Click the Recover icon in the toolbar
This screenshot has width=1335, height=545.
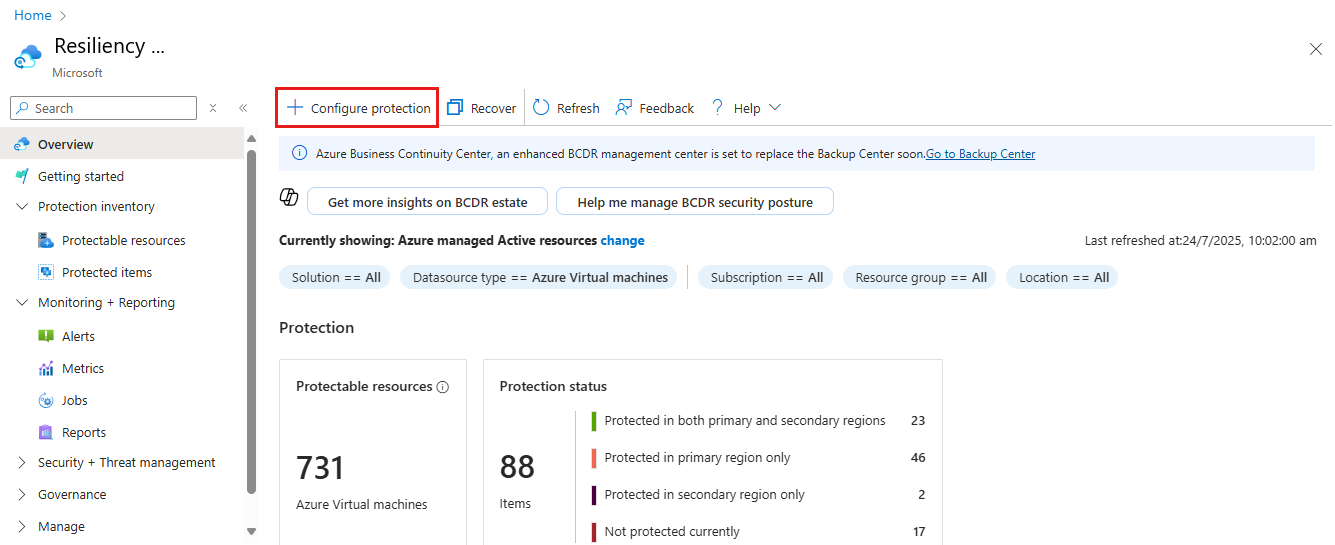tap(455, 108)
